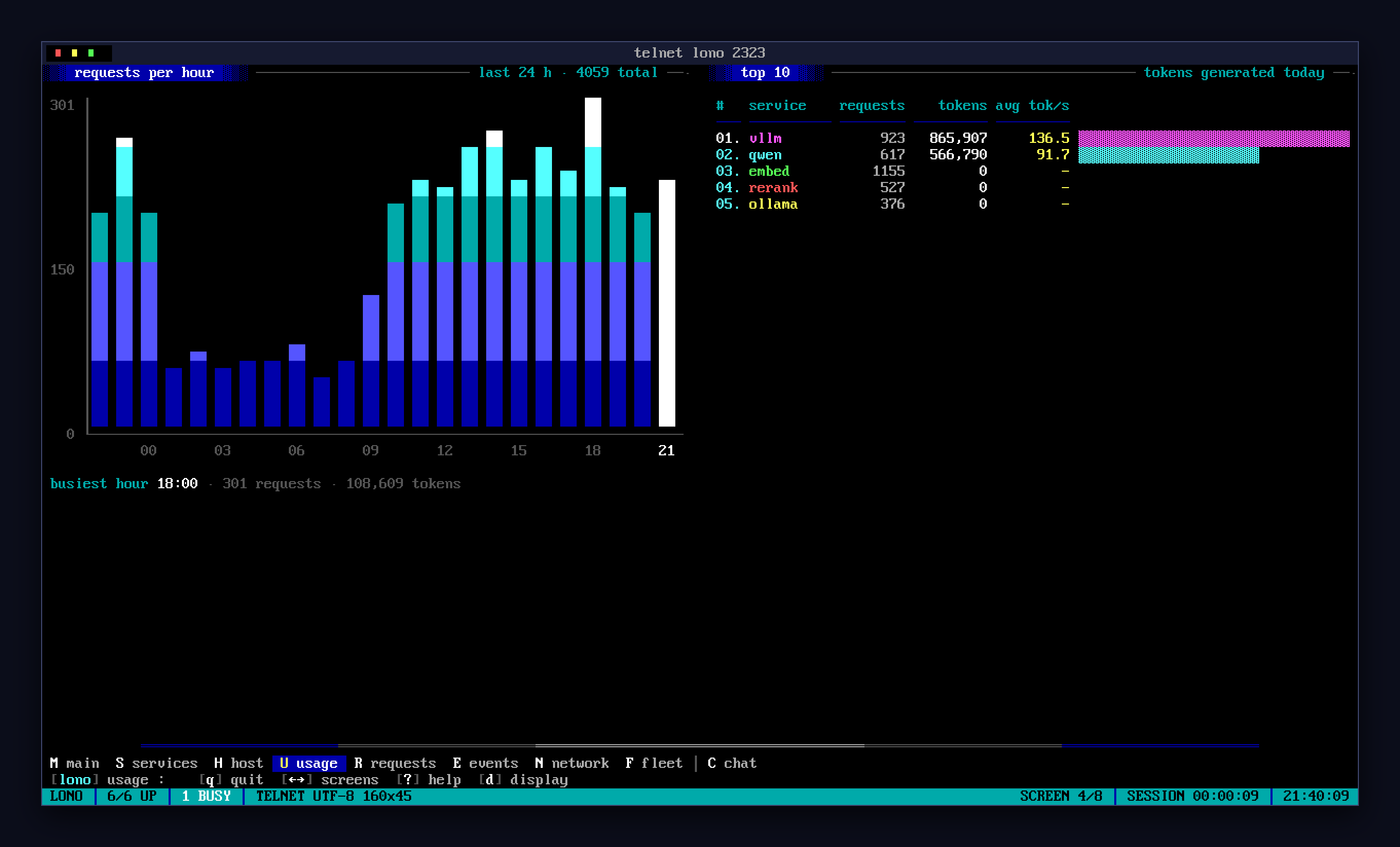Click the [lono] prompt label
Screen dimensions: 1400x847
coord(75,779)
